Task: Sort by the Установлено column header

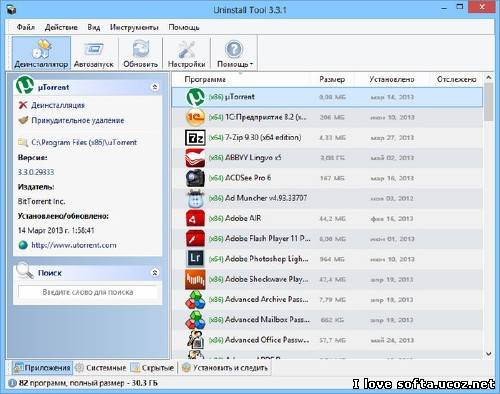Action: tap(392, 79)
